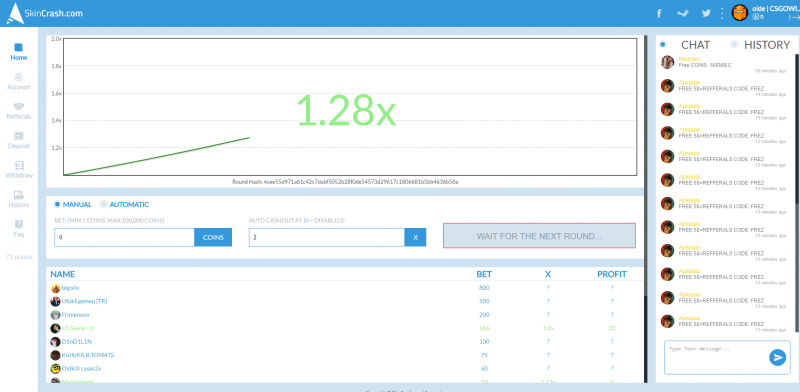The image size is (800, 392).
Task: Click UfukEgemen [TR]'s avatar icon
Action: [56, 301]
